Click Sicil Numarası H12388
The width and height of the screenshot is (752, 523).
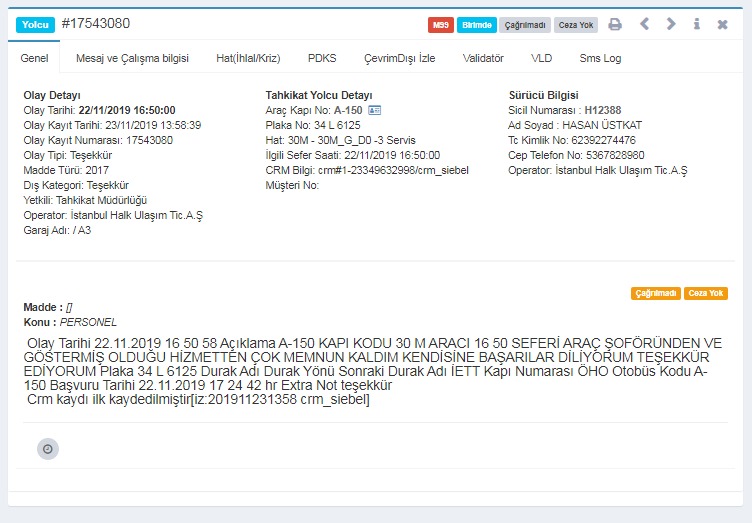click(564, 110)
